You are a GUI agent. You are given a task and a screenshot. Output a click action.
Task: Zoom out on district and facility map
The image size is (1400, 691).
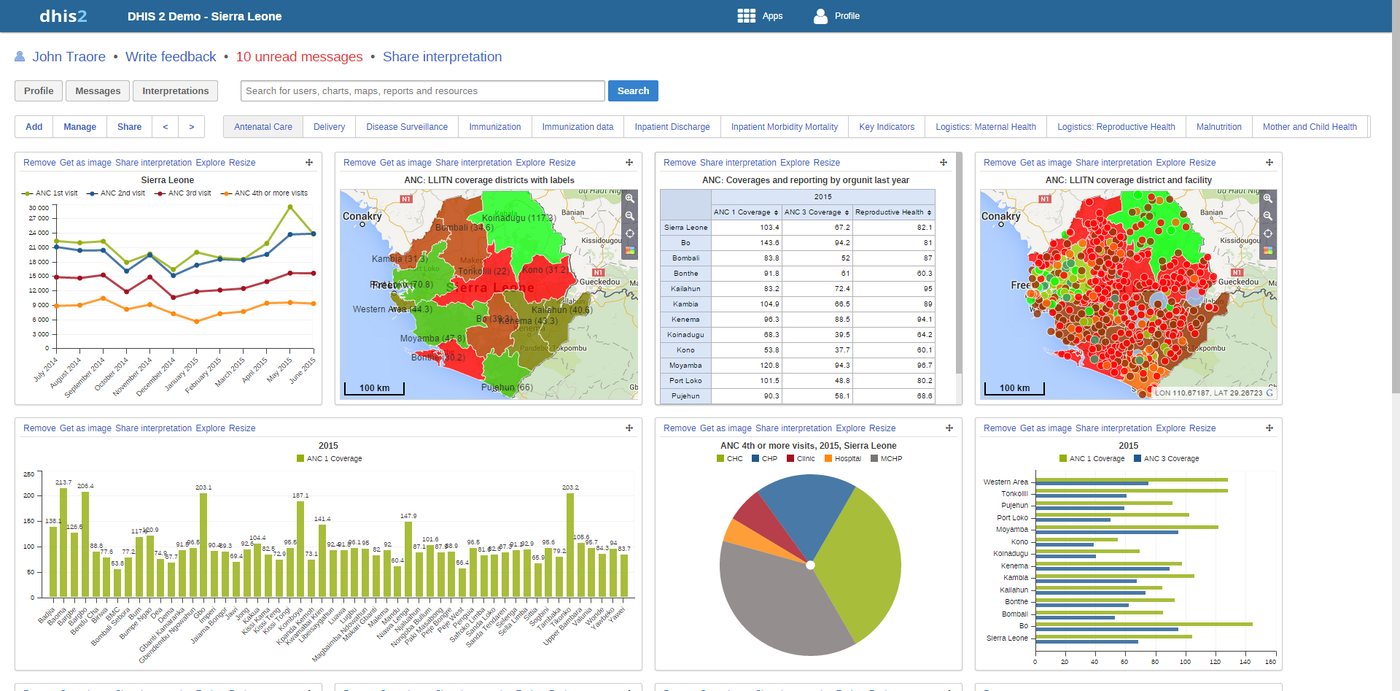click(1270, 216)
